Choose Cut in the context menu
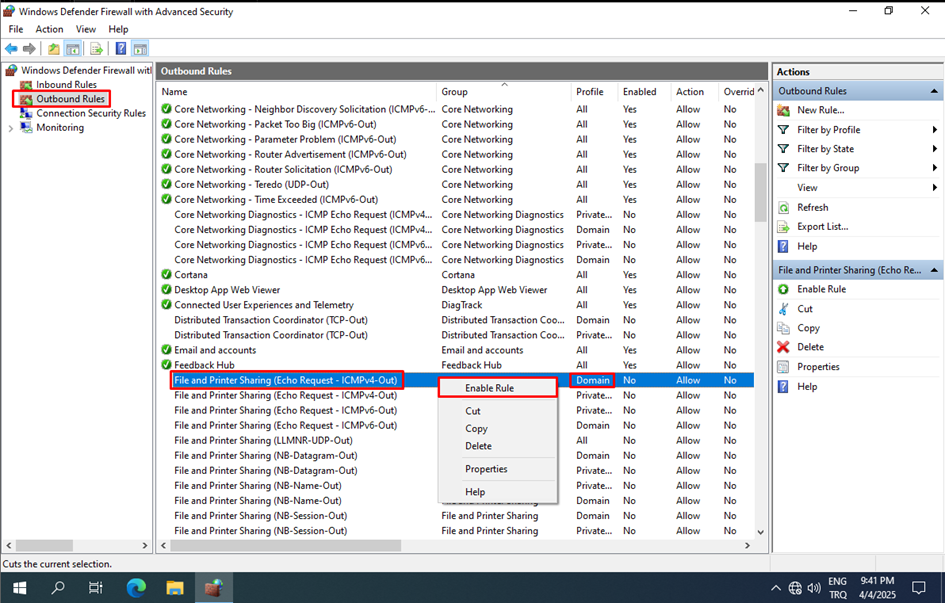 [x=497, y=411]
